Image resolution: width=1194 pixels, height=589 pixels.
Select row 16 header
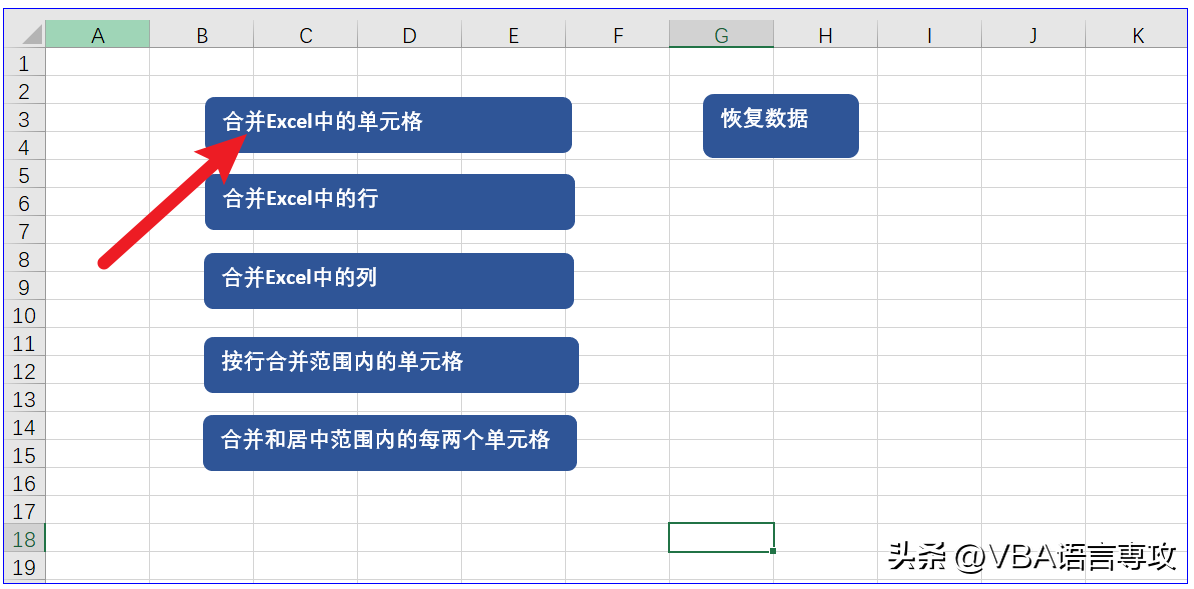point(25,482)
